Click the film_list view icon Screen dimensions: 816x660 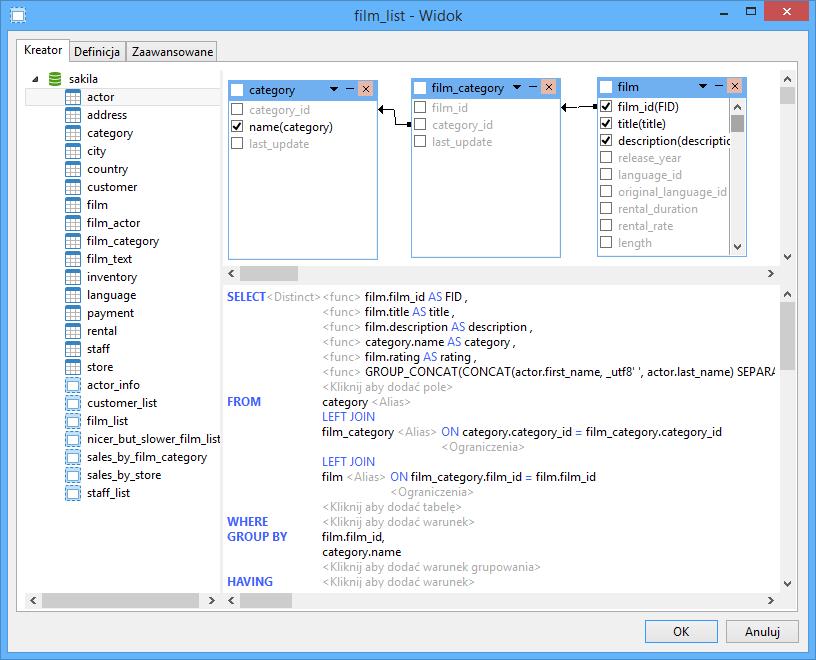click(x=73, y=421)
